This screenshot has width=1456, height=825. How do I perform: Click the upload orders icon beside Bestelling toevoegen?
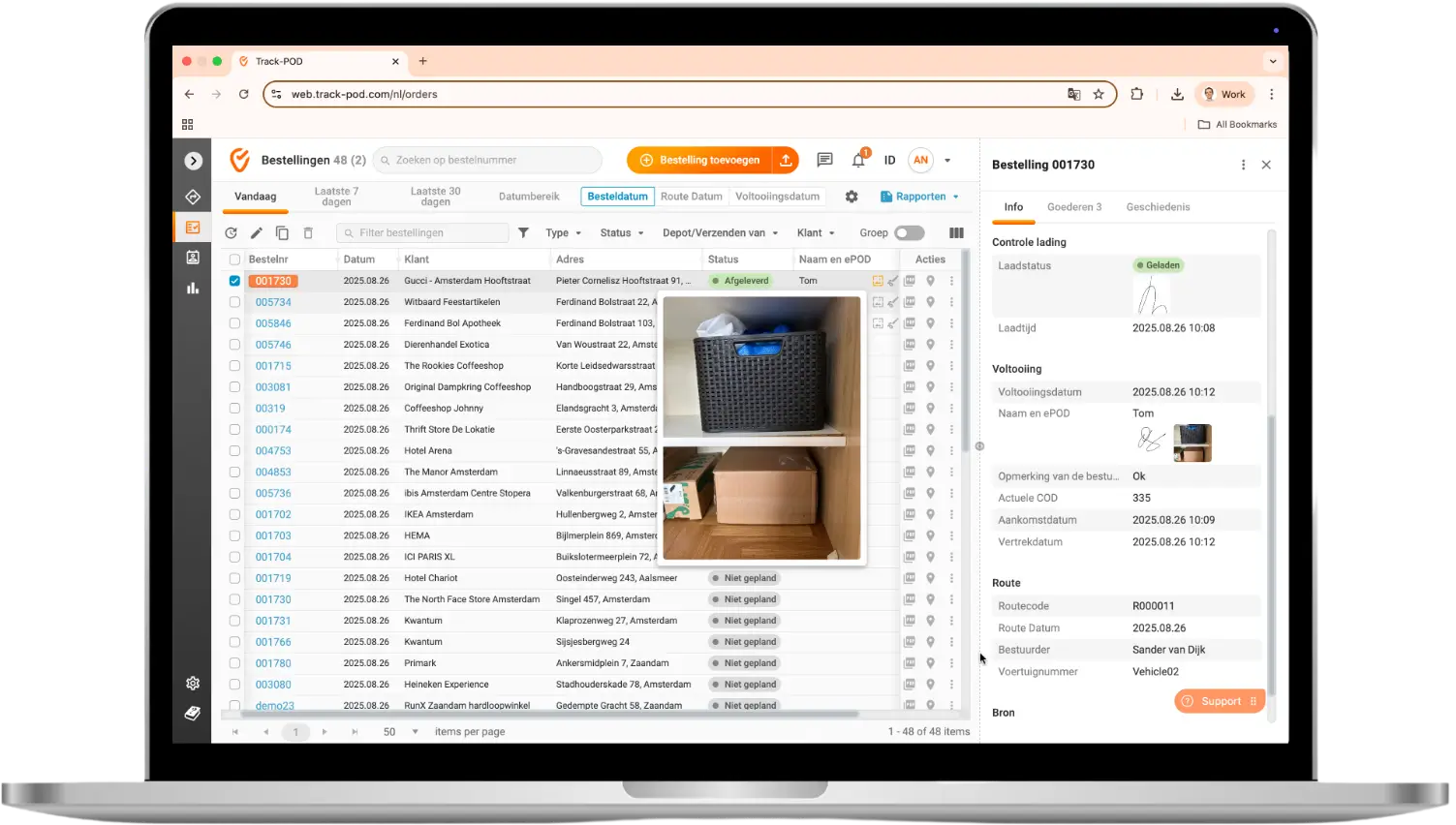(786, 160)
